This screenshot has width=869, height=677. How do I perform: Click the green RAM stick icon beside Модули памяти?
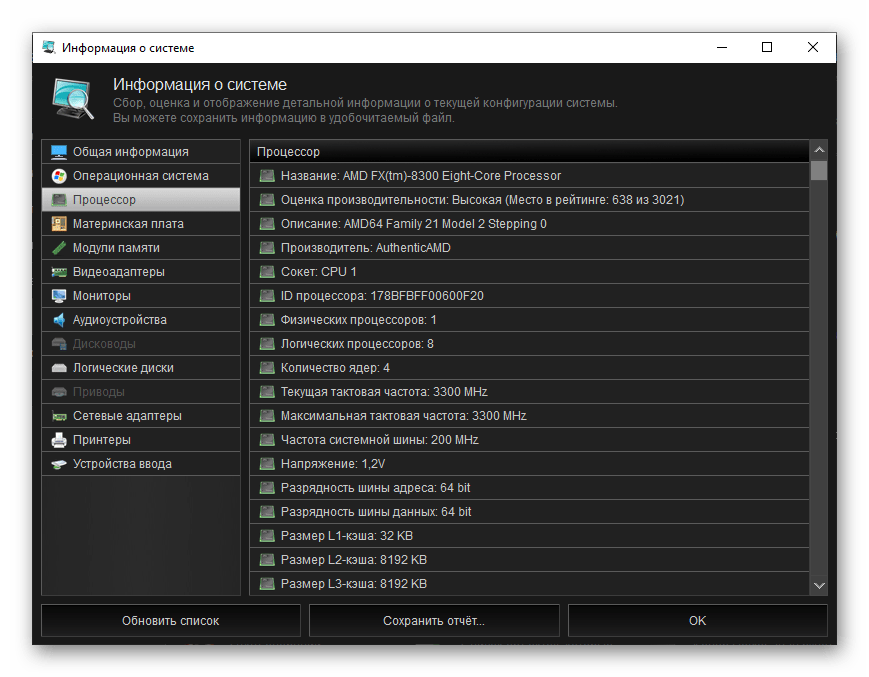(x=59, y=248)
